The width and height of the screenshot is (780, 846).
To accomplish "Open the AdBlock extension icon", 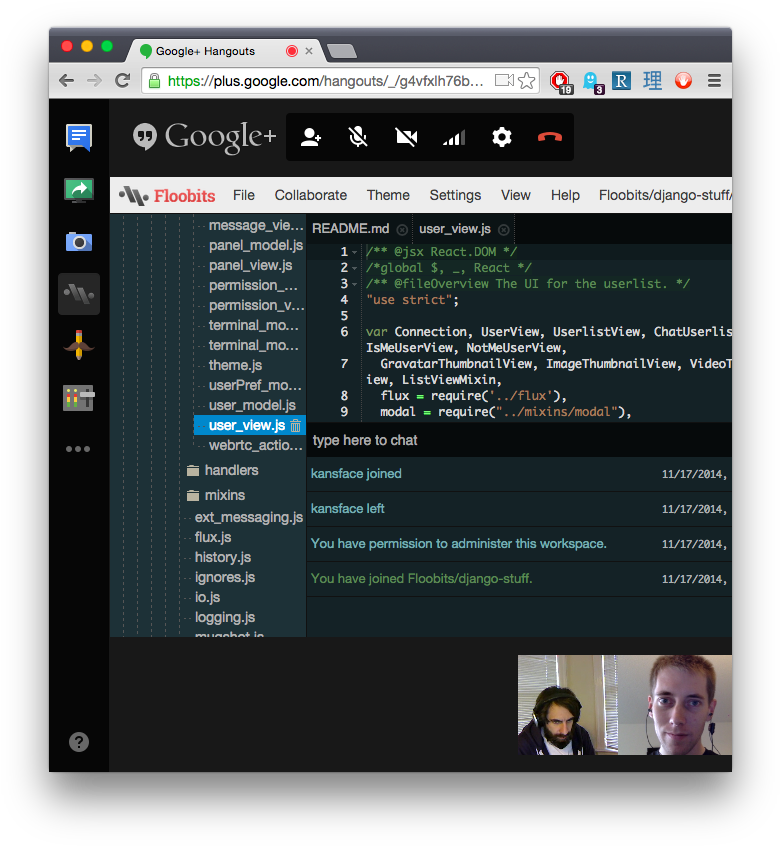I will point(560,82).
